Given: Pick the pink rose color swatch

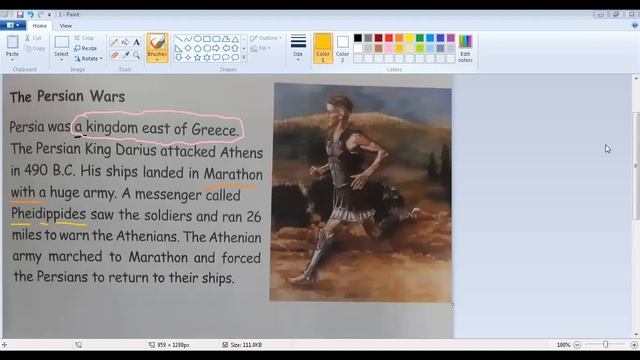Looking at the screenshot, I should pos(389,48).
